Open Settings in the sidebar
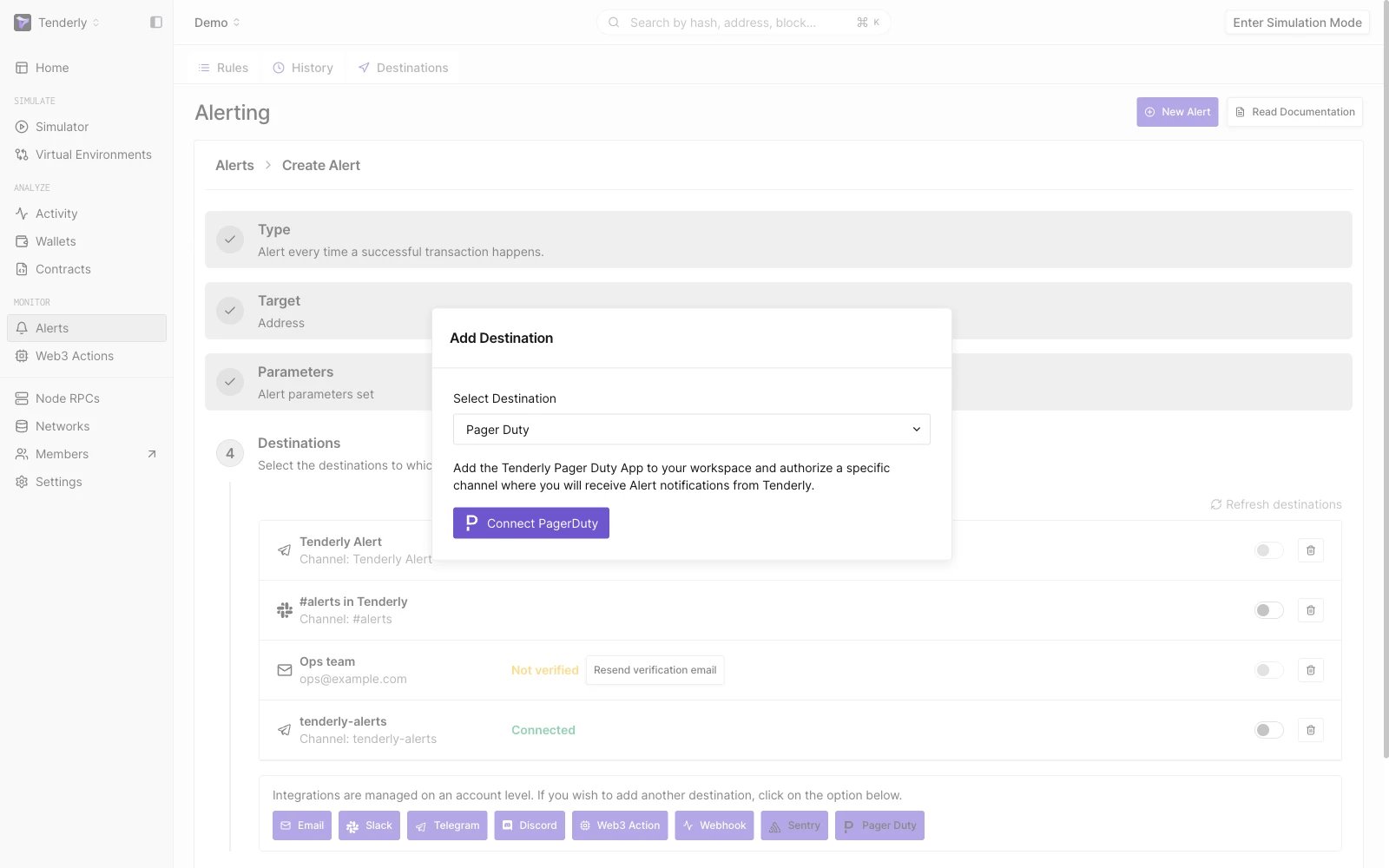1389x868 pixels. [x=87, y=482]
